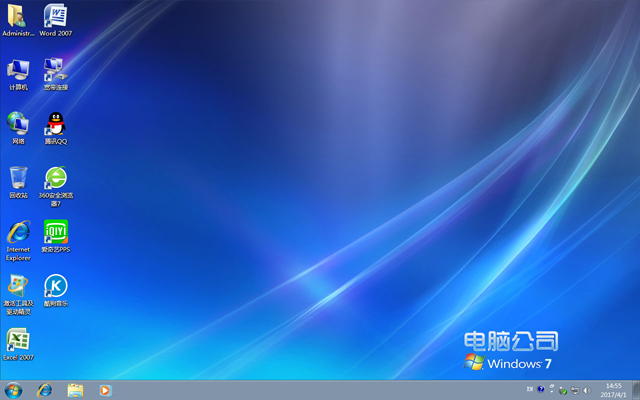640x400 pixels.
Task: Open the taskbar clock showing 14:55
Action: click(x=614, y=389)
